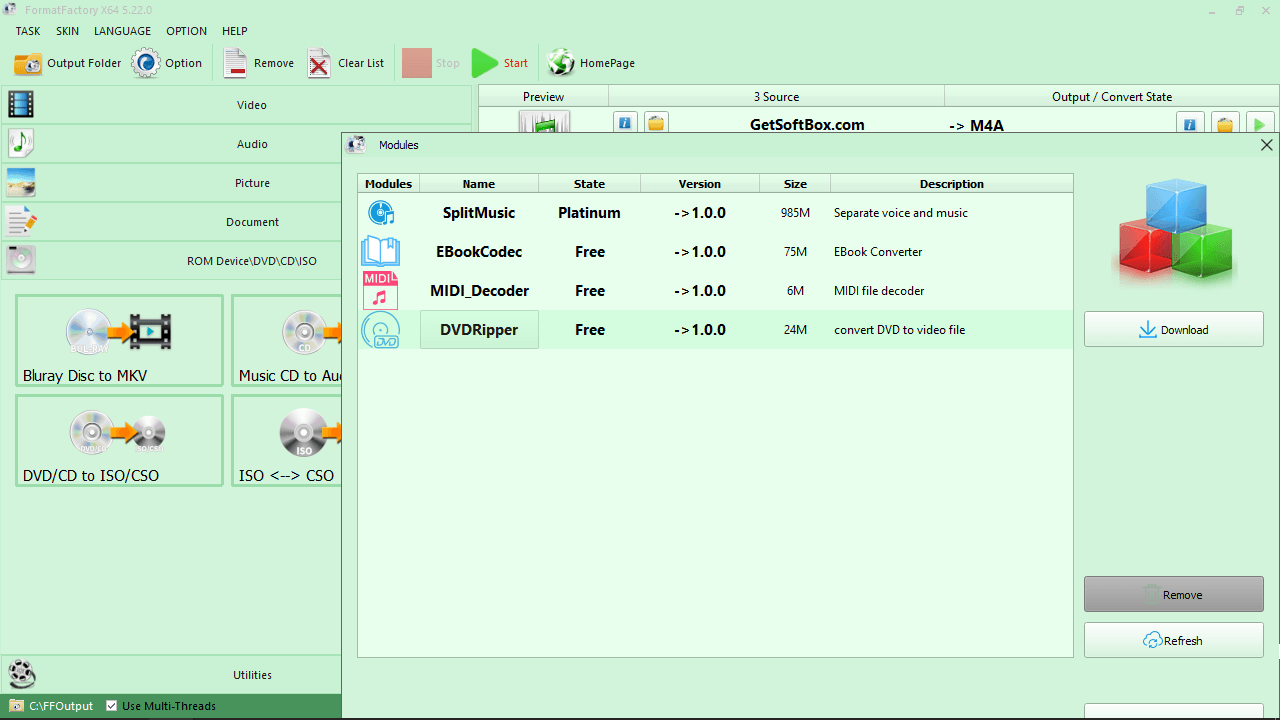The height and width of the screenshot is (720, 1280).
Task: Open the SKIN menu
Action: coord(68,31)
